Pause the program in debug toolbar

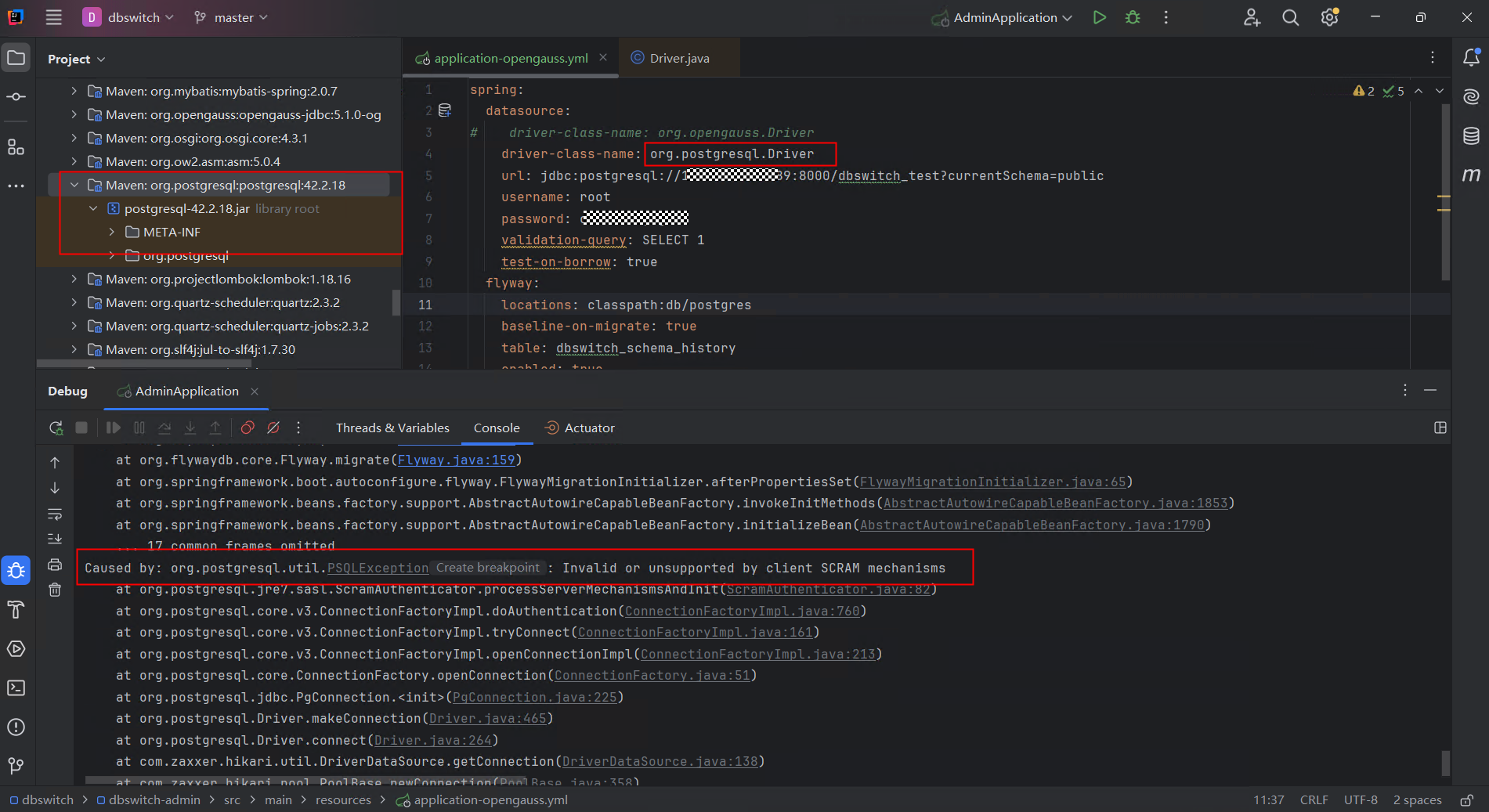click(139, 428)
